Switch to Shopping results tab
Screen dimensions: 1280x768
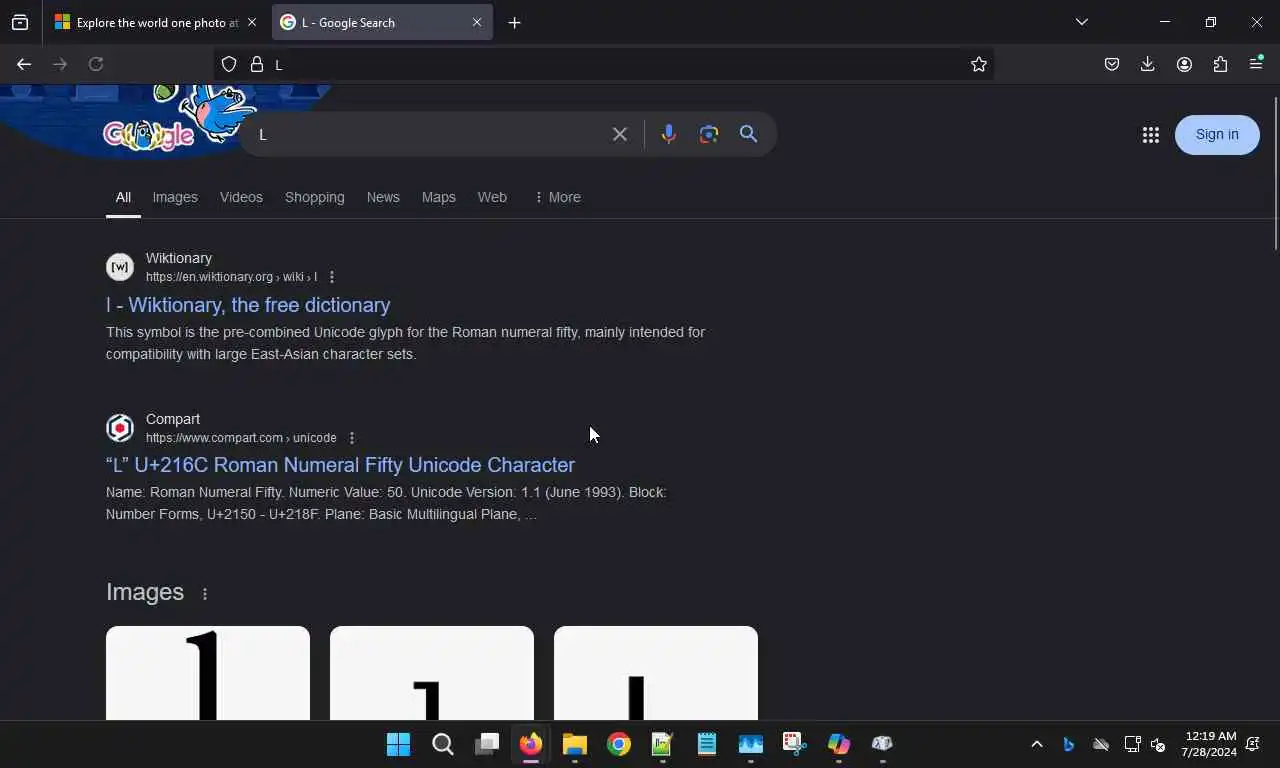coord(314,197)
